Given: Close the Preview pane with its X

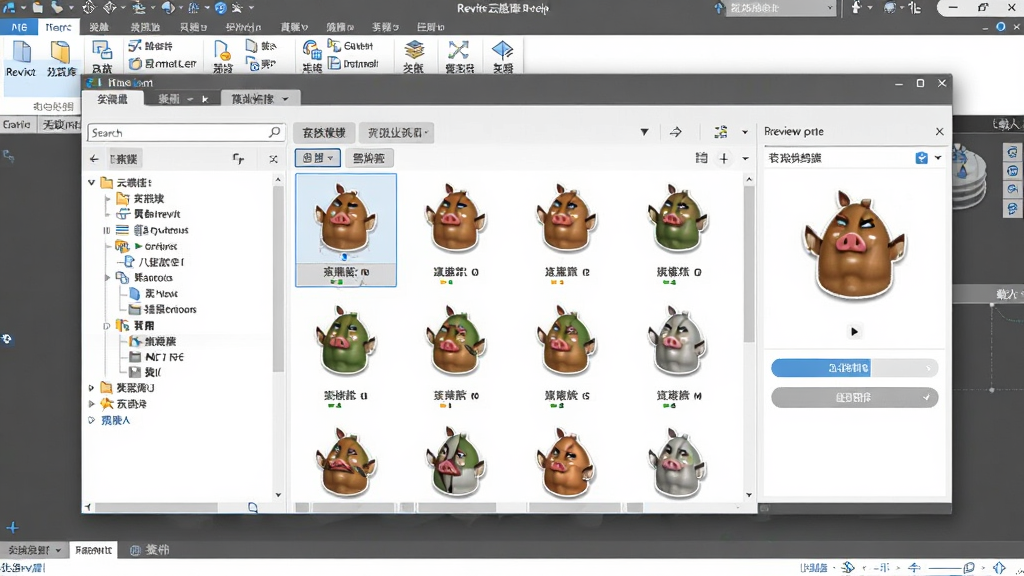Looking at the screenshot, I should pyautogui.click(x=939, y=131).
